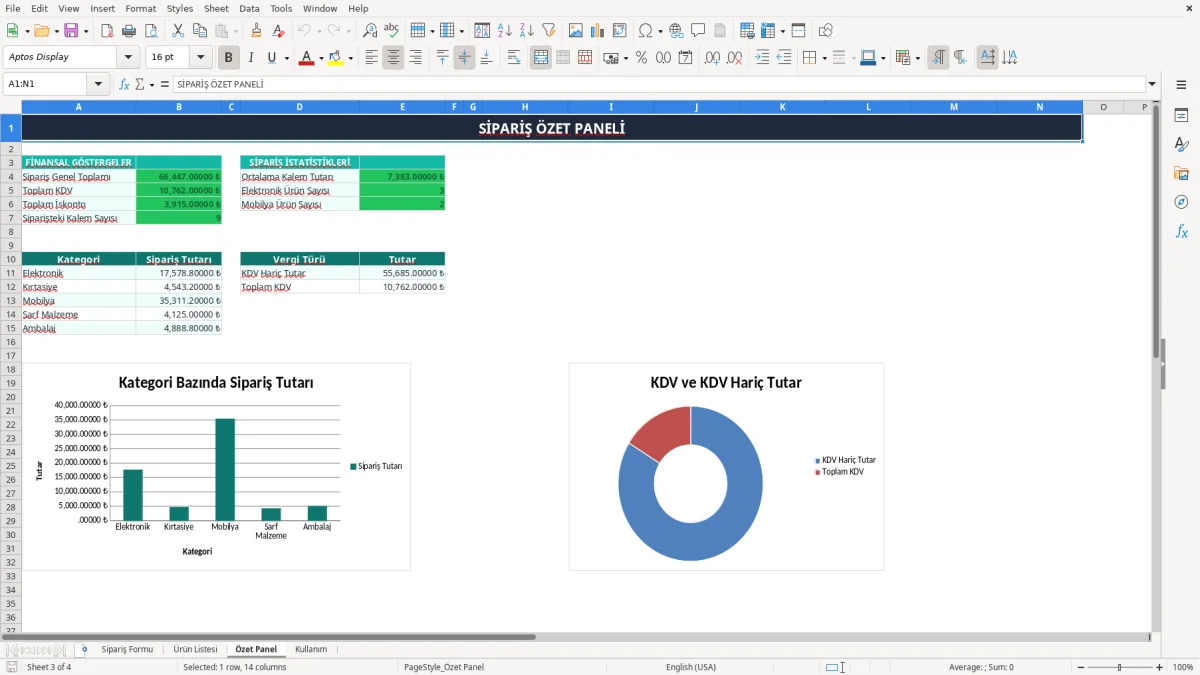Open Find & Replace
The width and height of the screenshot is (1200, 675).
coord(370,31)
